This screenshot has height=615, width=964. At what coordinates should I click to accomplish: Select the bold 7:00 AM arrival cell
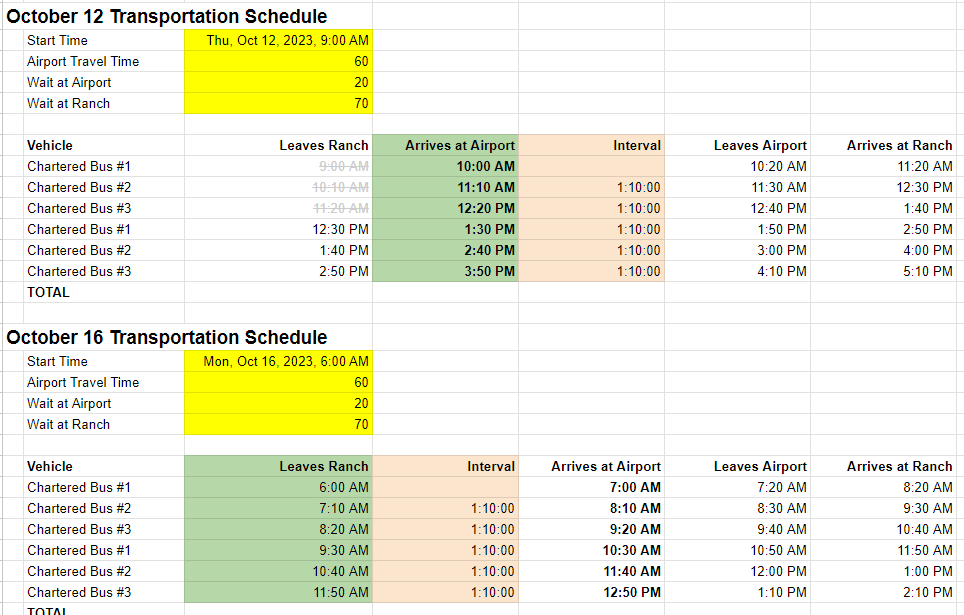click(x=591, y=488)
